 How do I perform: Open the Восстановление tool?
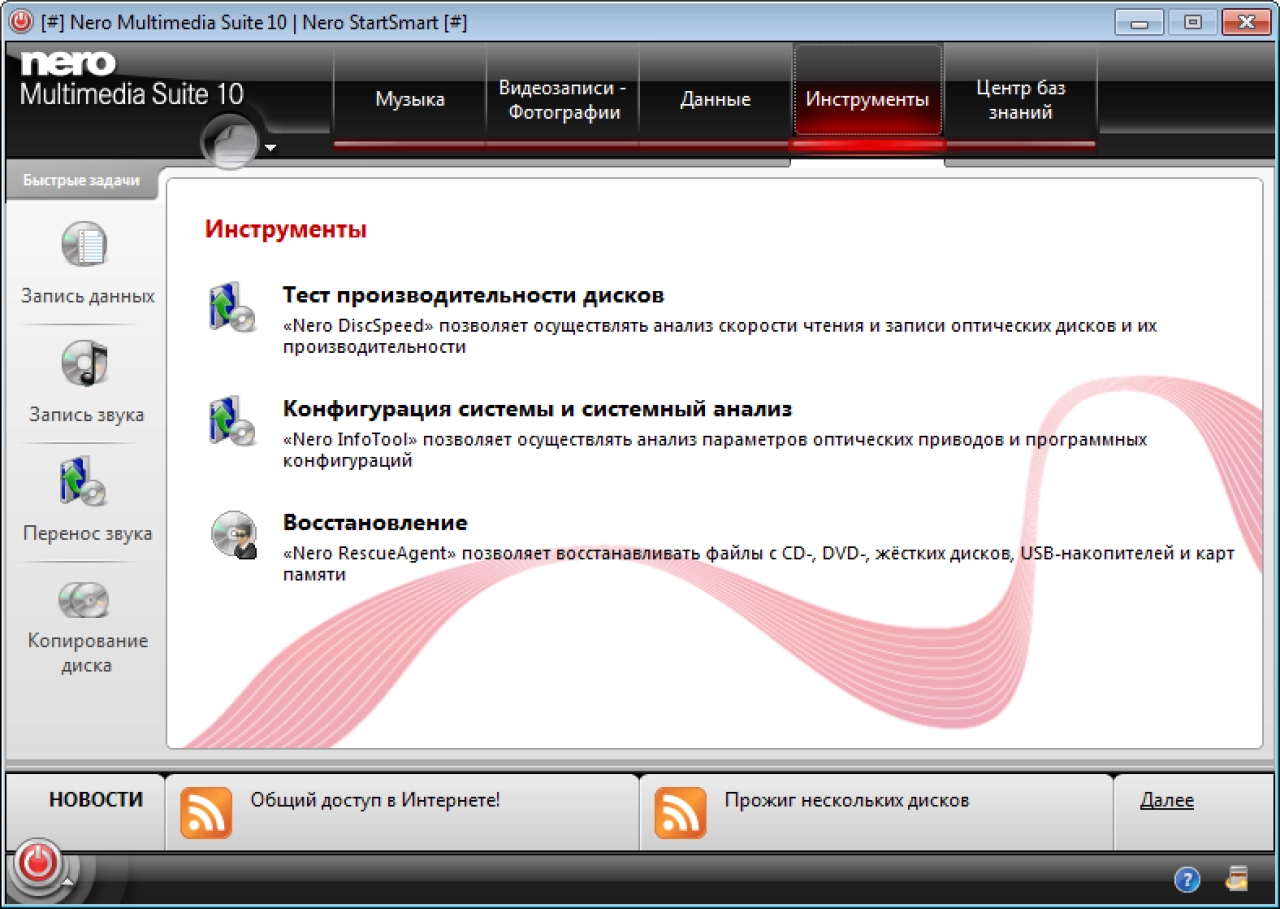pos(375,523)
